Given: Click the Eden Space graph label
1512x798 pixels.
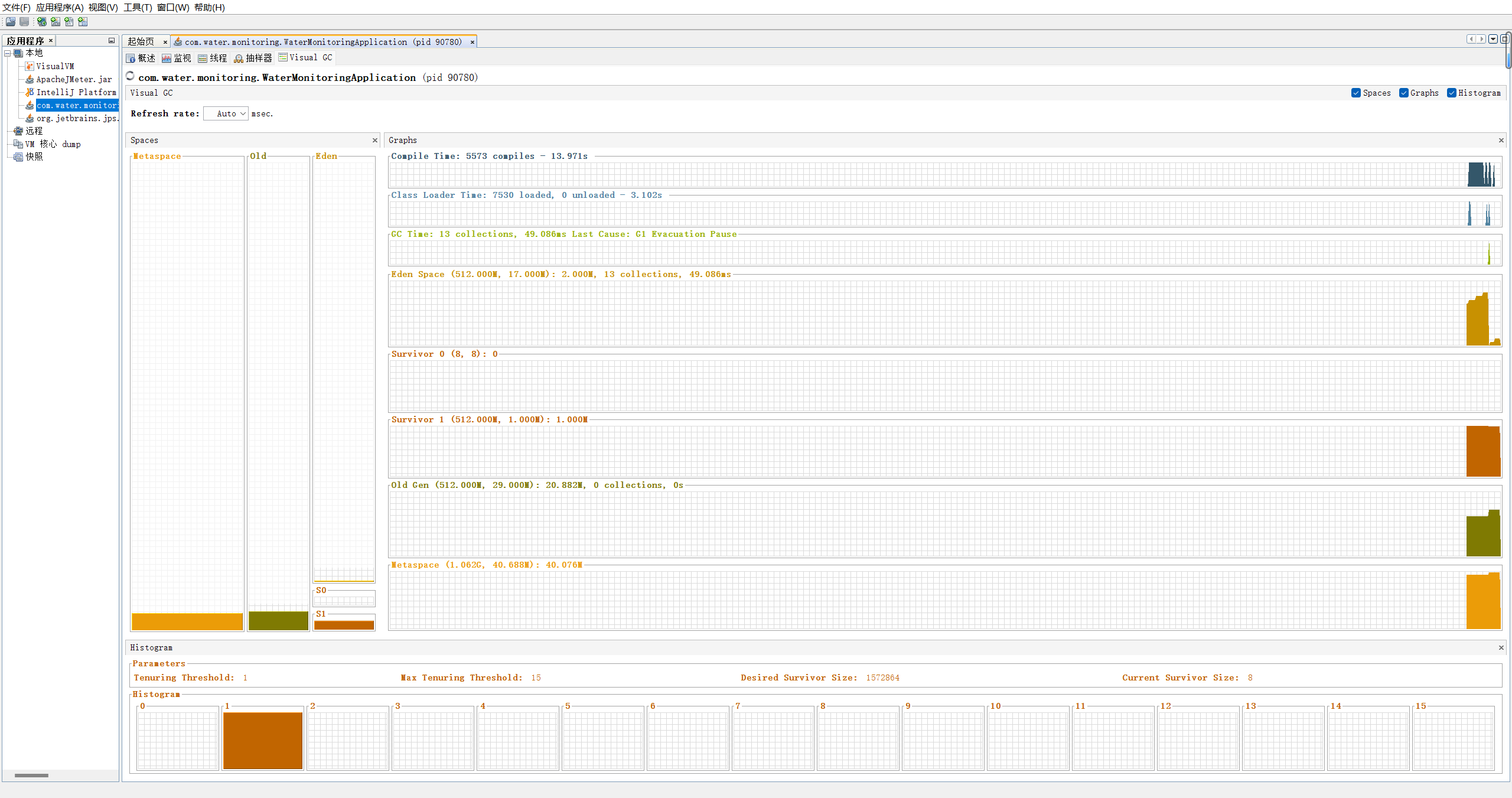Looking at the screenshot, I should click(x=561, y=274).
